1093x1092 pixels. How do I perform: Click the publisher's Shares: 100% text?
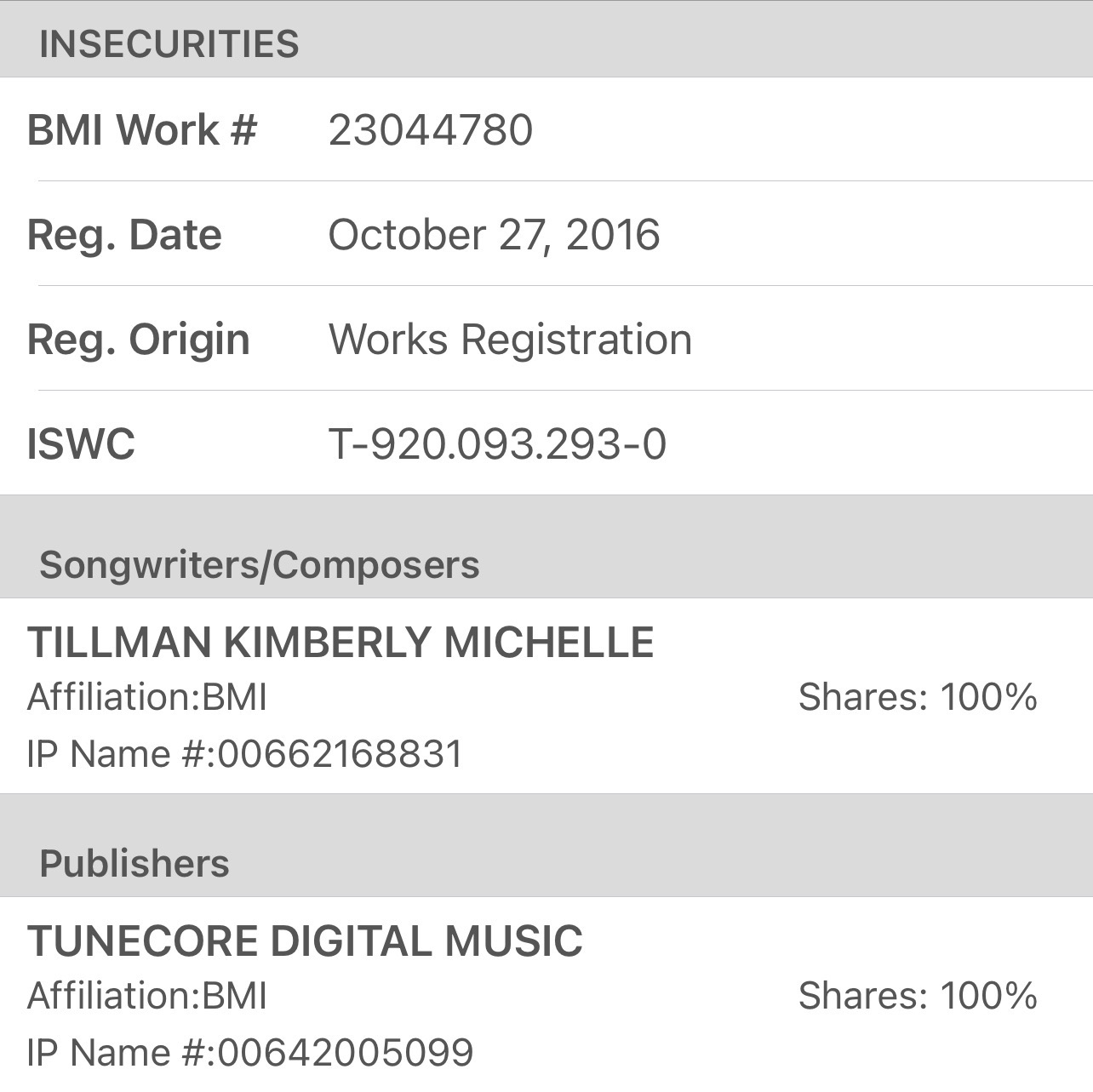918,996
